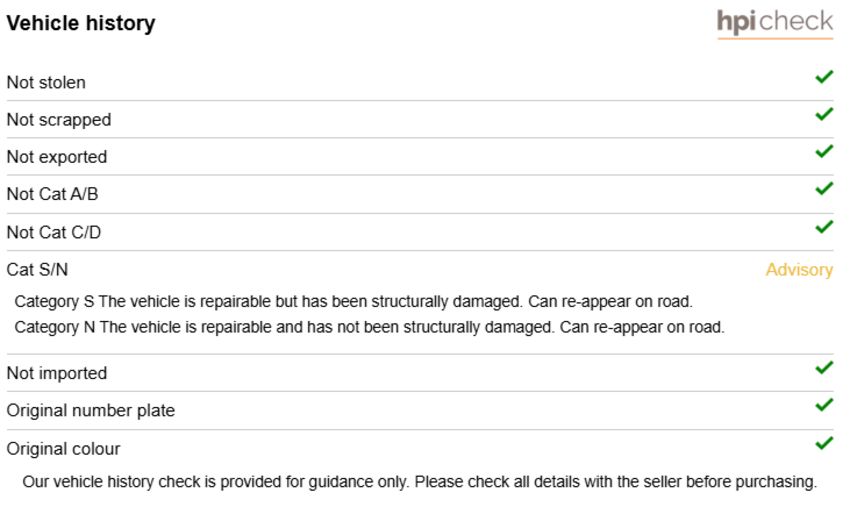Click the Vehicle history heading
Screen dimensions: 850x507
point(81,23)
